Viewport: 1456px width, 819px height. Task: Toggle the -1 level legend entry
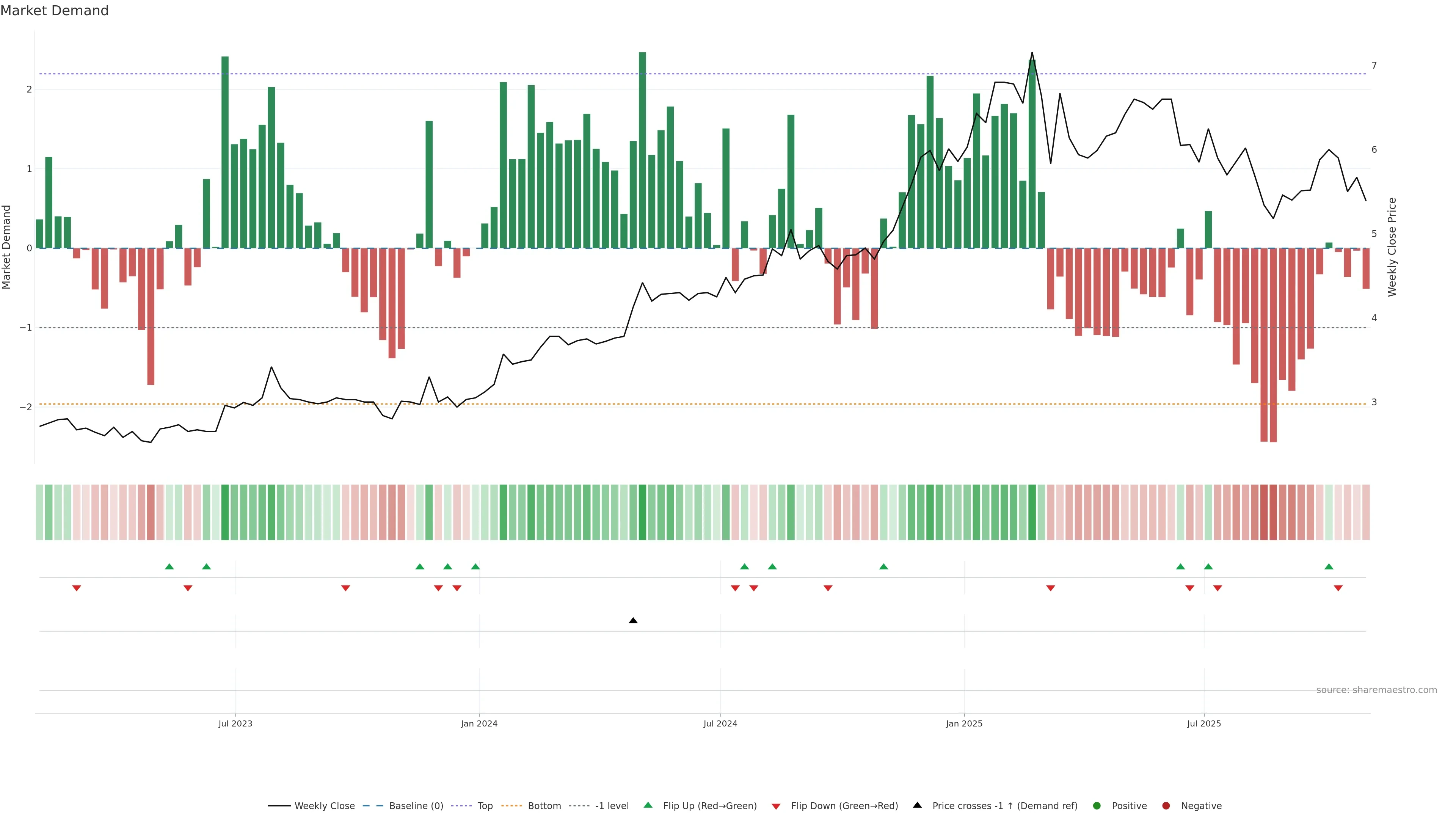click(x=612, y=805)
